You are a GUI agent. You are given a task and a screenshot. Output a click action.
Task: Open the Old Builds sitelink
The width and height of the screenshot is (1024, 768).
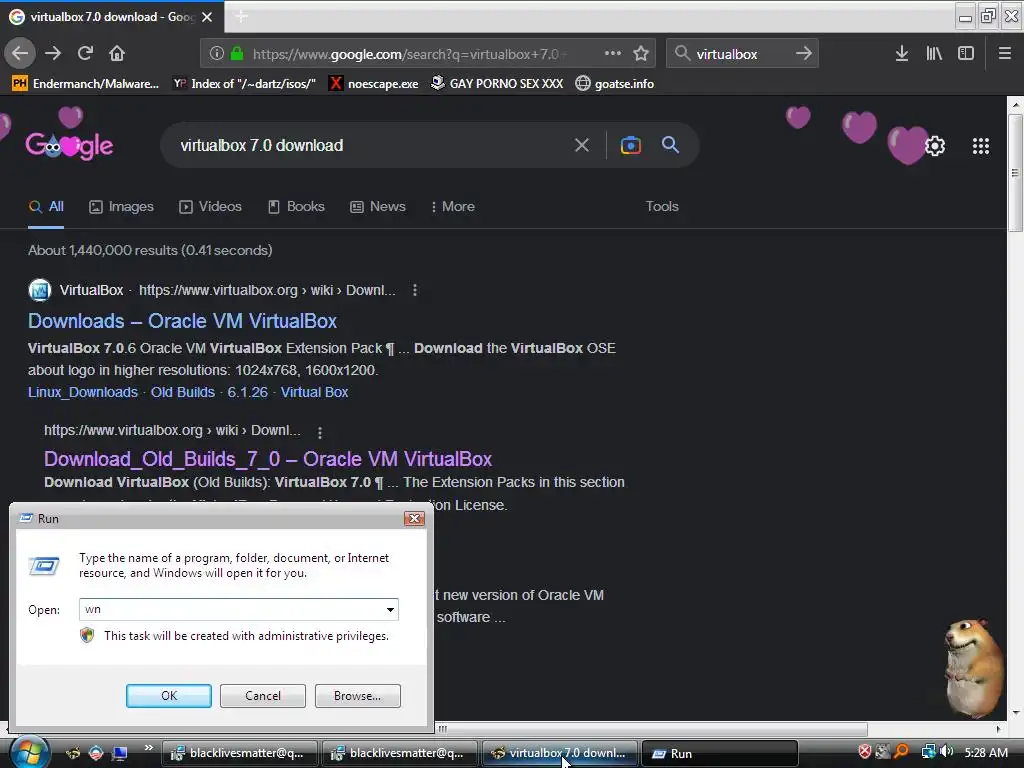point(183,392)
